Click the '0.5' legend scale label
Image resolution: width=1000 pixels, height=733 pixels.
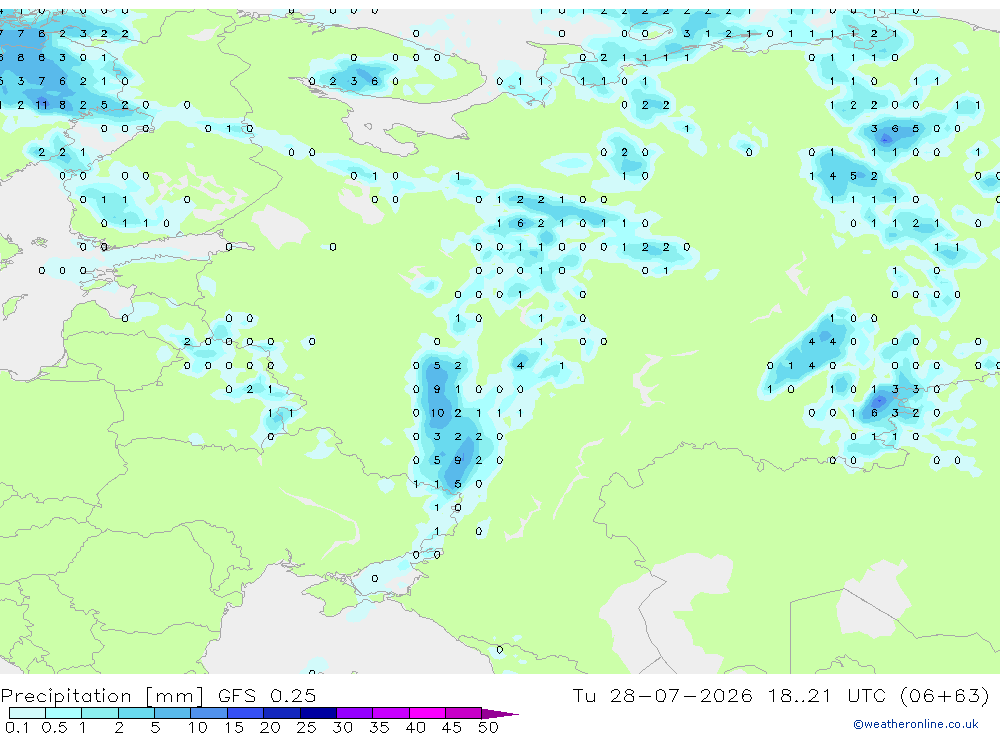click(x=54, y=727)
